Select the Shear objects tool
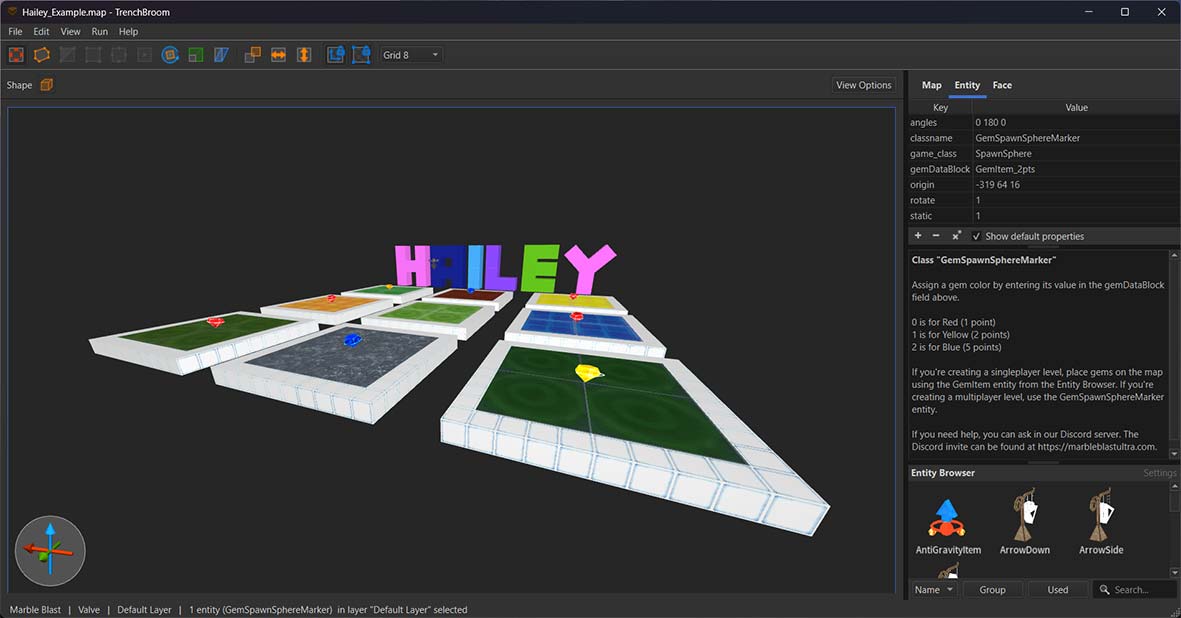 (x=220, y=55)
